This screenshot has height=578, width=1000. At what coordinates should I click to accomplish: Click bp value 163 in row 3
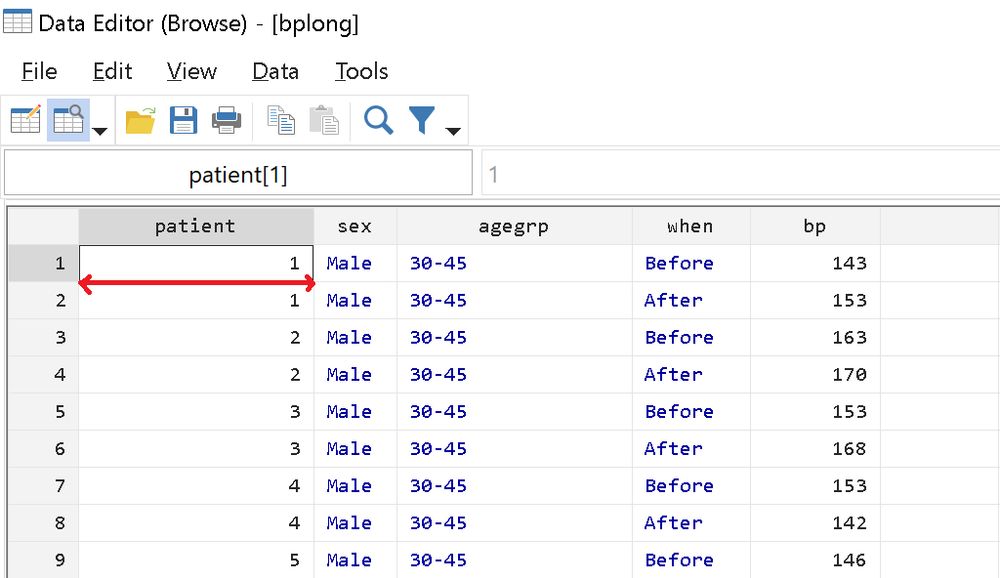click(x=815, y=337)
